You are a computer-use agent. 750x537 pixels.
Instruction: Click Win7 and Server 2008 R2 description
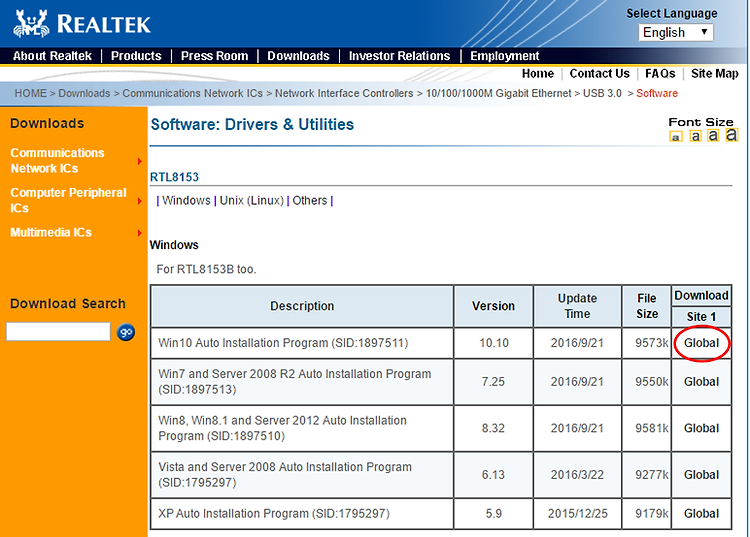[295, 382]
